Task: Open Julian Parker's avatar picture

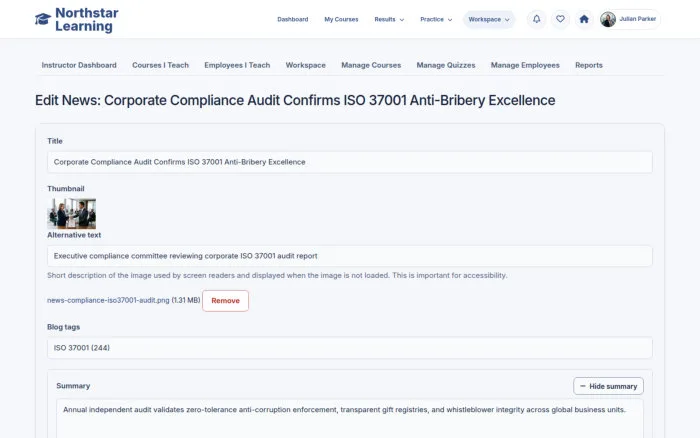Action: click(608, 19)
